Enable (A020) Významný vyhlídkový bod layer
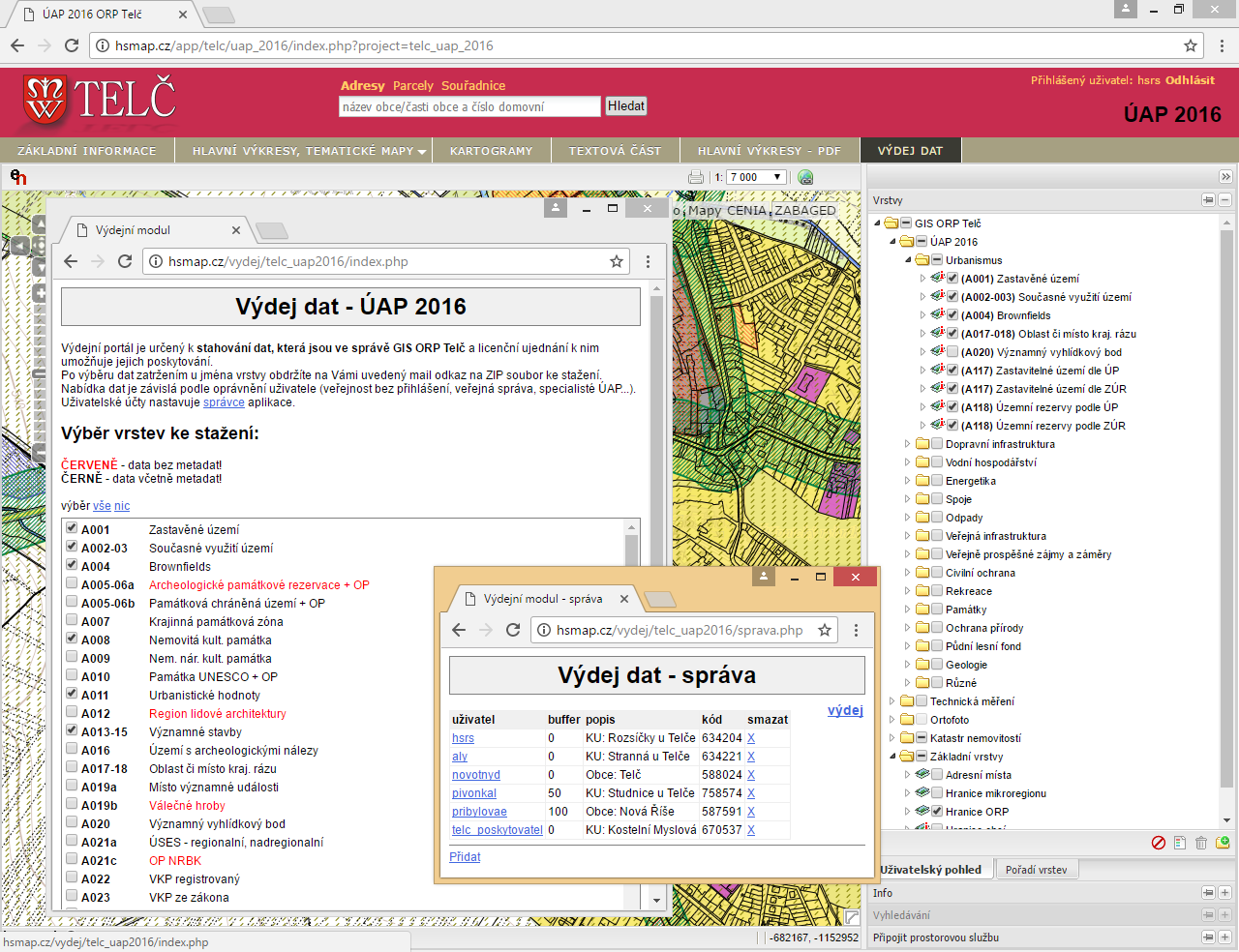Viewport: 1239px width, 952px height. tap(952, 352)
